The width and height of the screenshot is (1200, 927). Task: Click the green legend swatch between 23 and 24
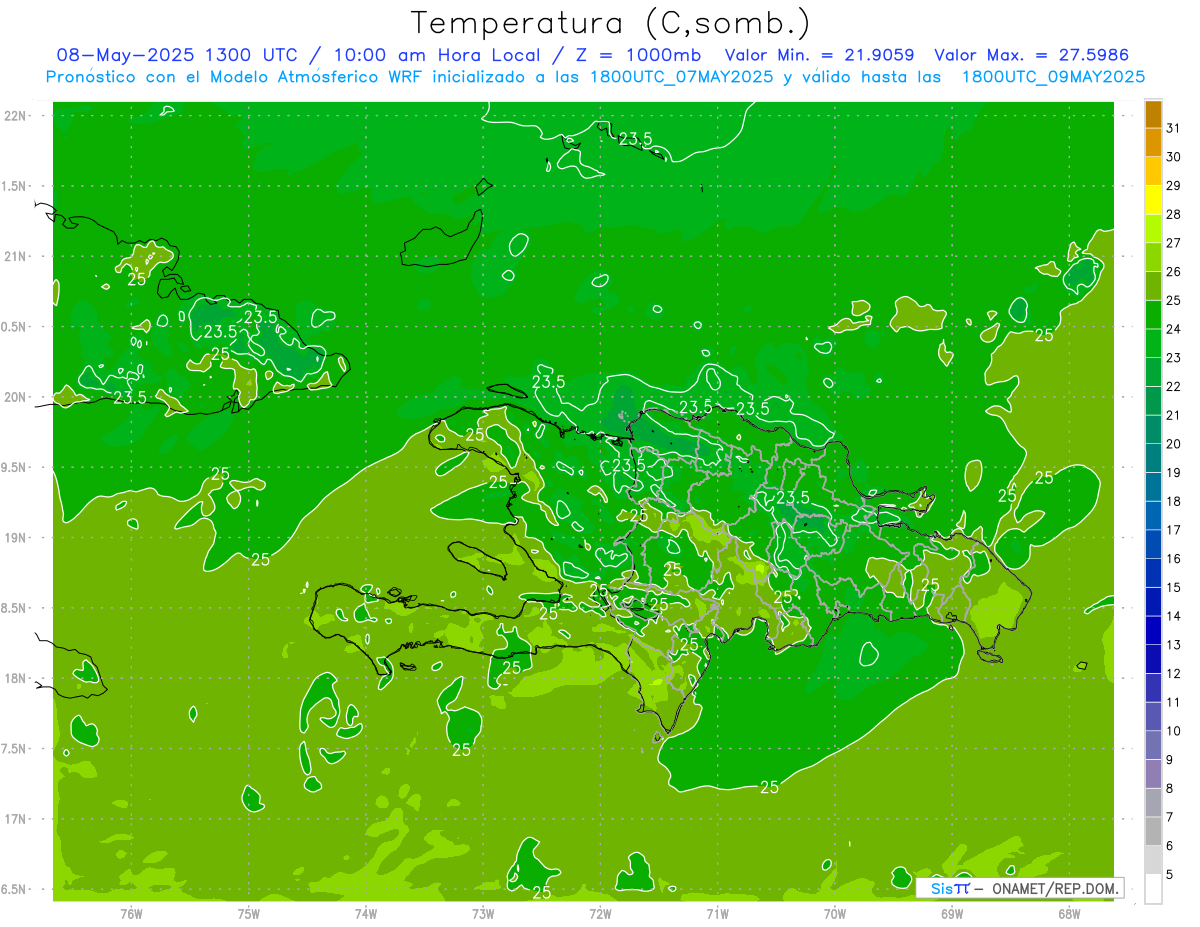pos(1153,344)
